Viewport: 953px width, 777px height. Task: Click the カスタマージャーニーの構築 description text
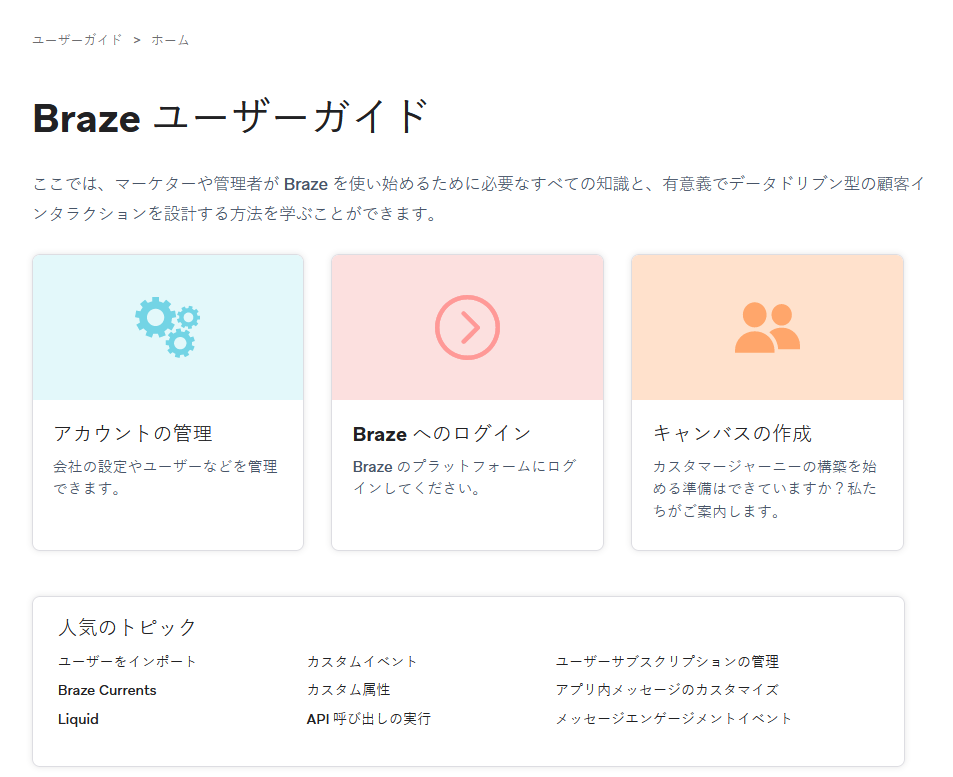click(x=765, y=489)
